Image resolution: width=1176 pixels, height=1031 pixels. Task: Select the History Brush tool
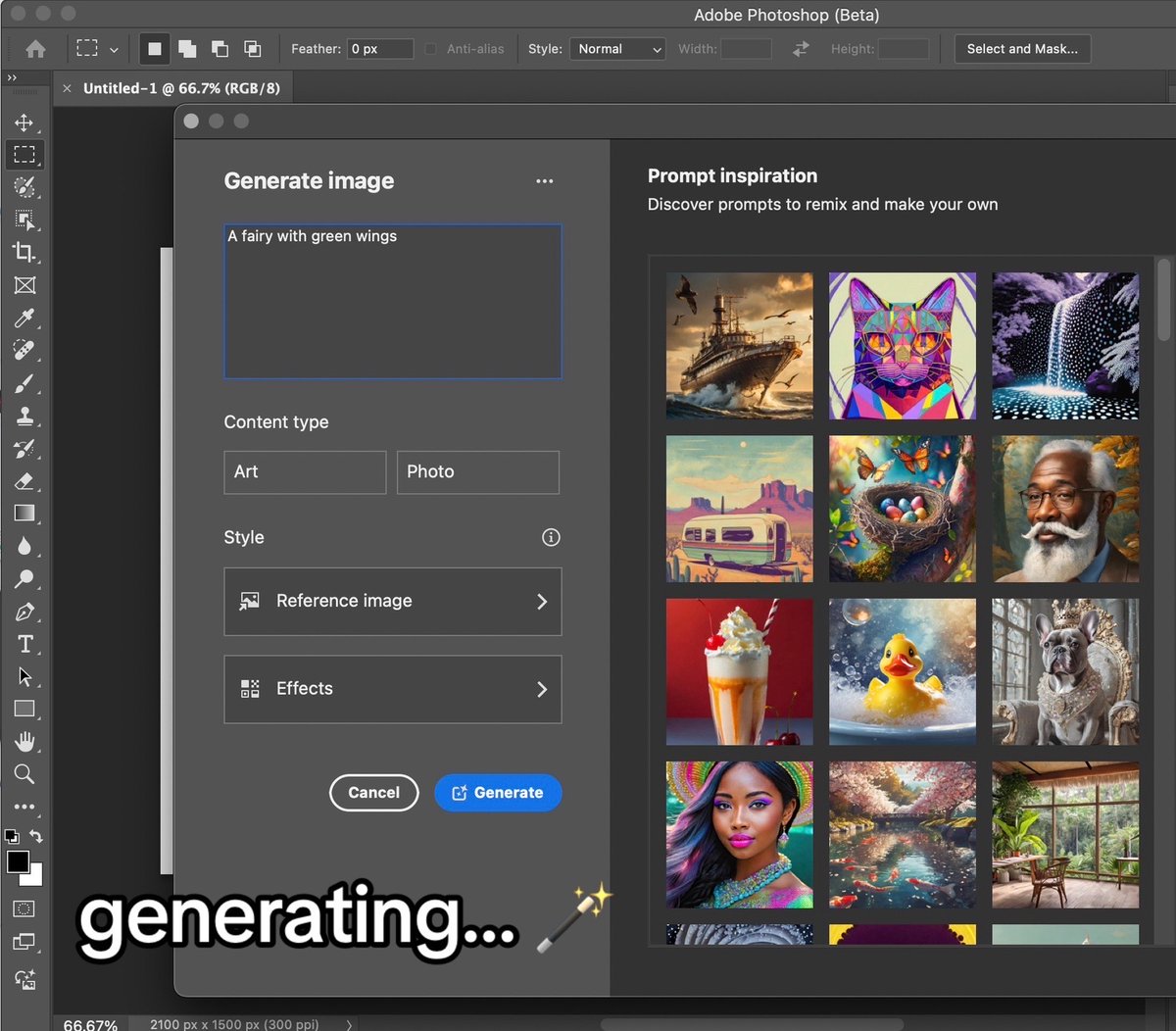tap(24, 448)
